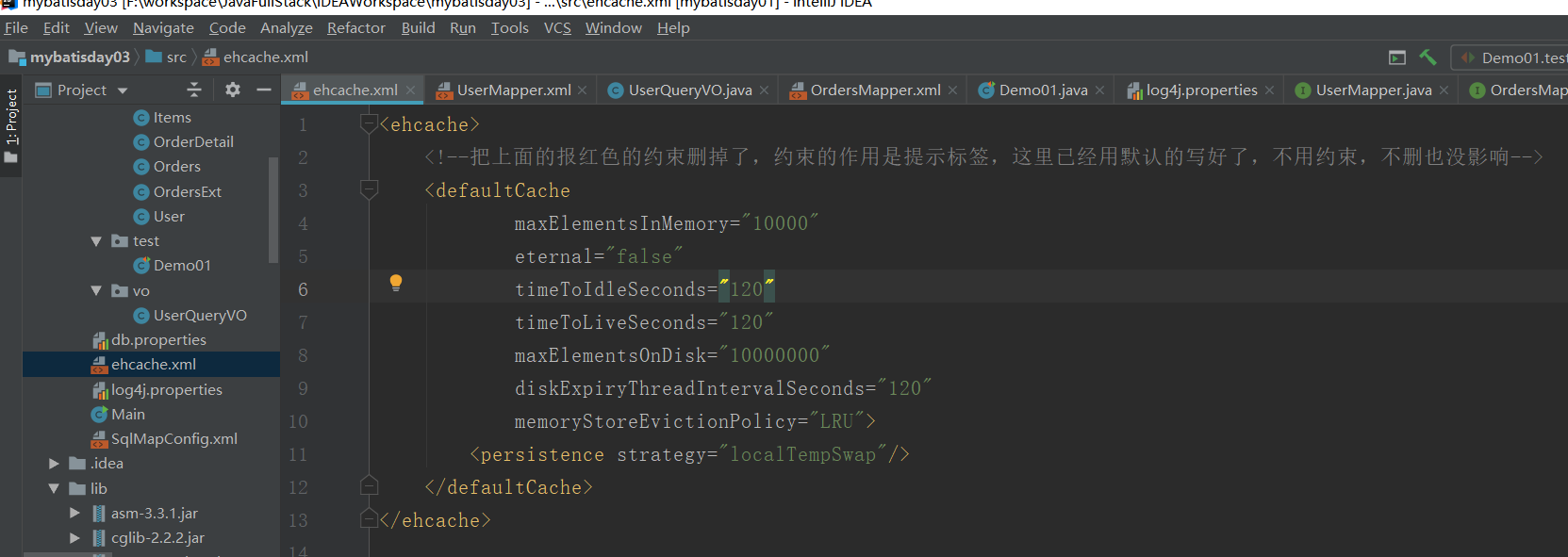Viewport: 1568px width, 557px height.
Task: Open the Run menu
Action: [463, 28]
